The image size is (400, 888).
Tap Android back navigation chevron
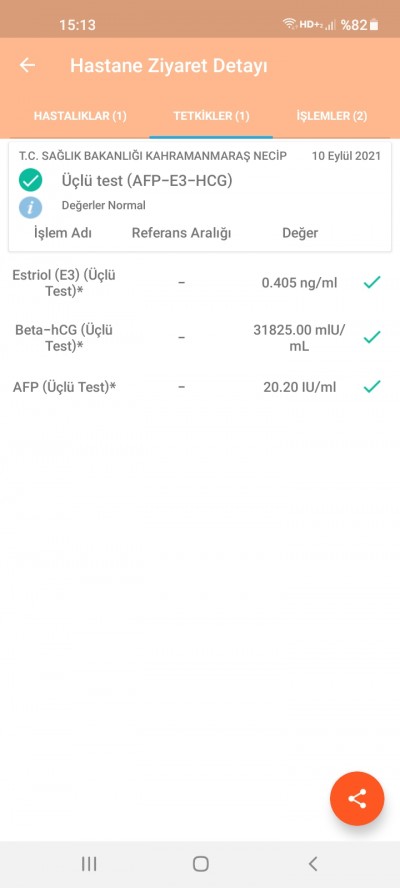(x=313, y=864)
